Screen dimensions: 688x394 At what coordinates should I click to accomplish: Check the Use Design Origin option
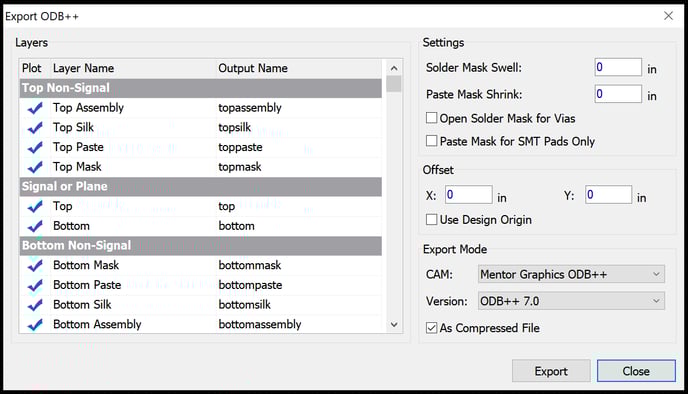(x=432, y=219)
